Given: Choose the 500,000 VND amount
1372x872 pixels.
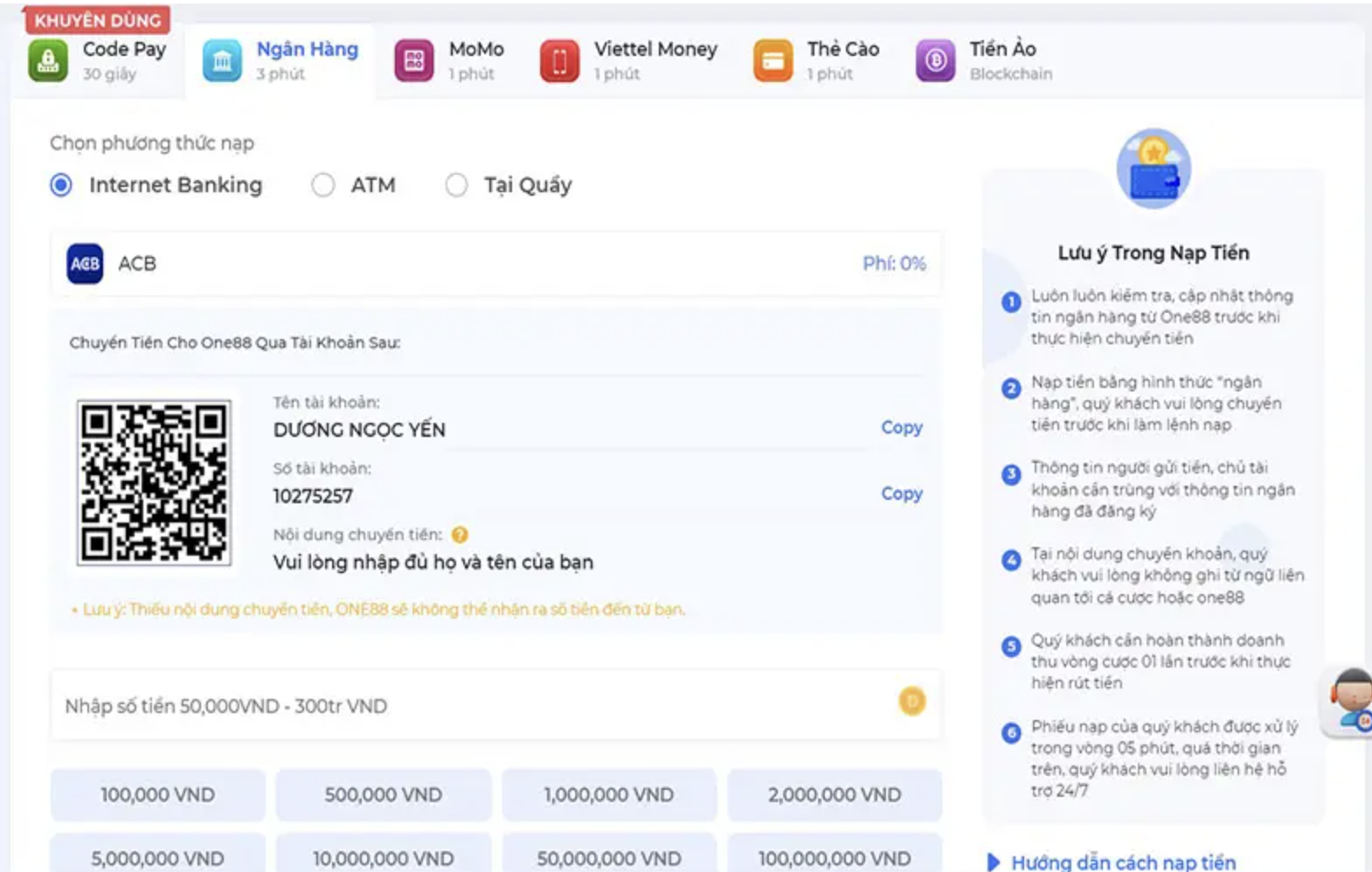Looking at the screenshot, I should point(384,795).
